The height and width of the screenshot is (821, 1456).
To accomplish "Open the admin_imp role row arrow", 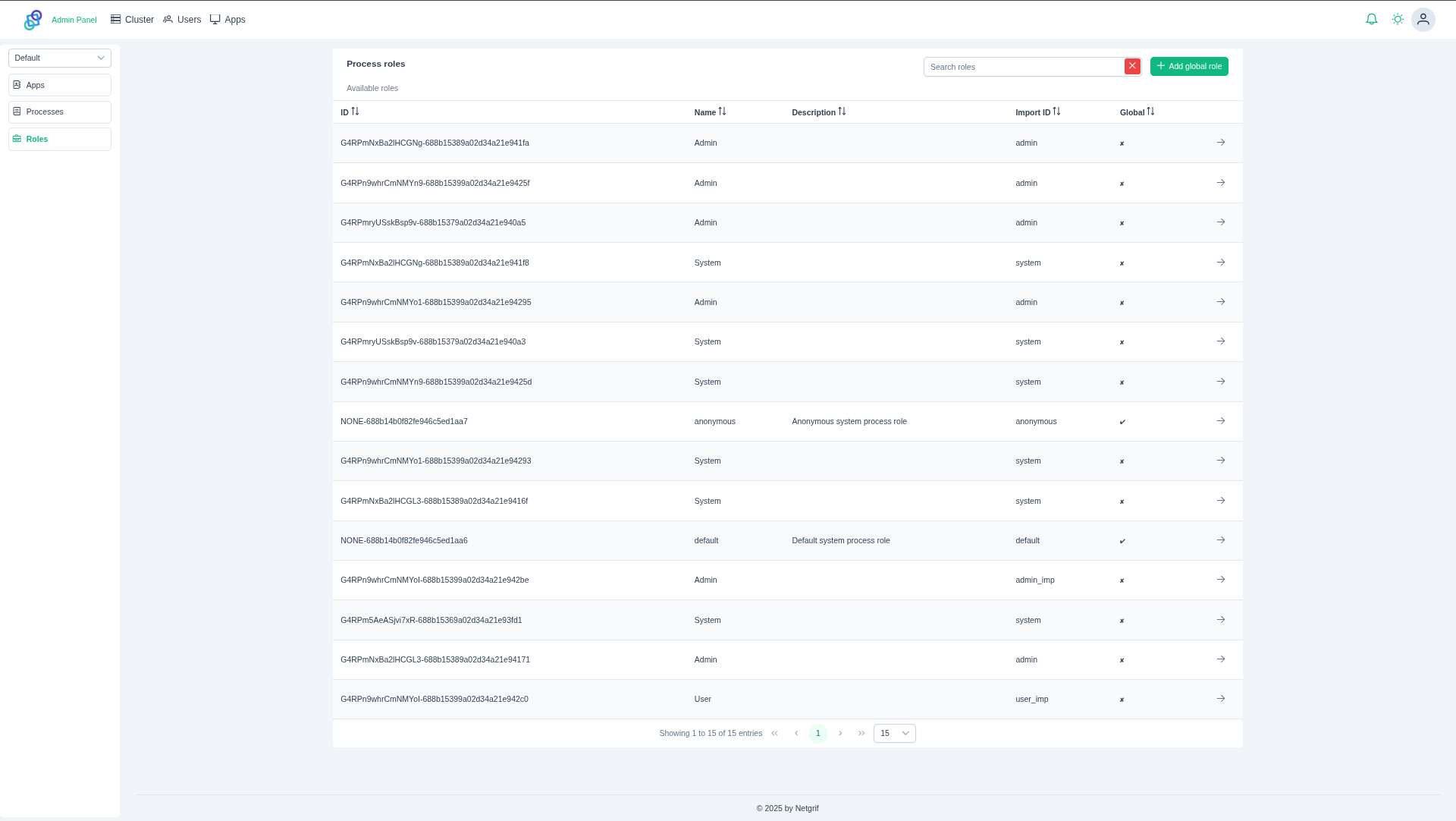I will (1221, 580).
